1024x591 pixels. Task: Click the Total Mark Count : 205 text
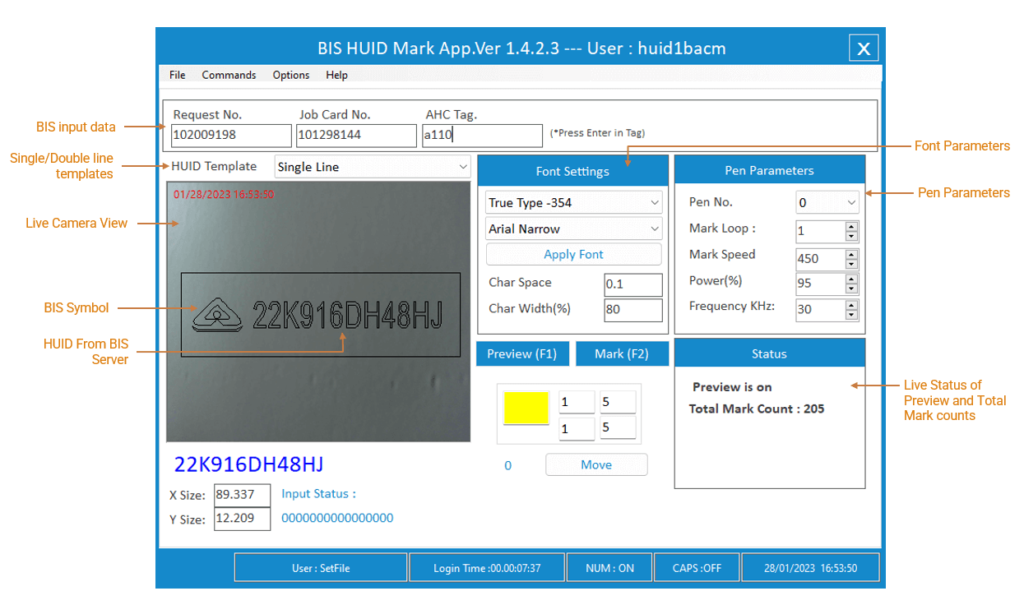(756, 409)
